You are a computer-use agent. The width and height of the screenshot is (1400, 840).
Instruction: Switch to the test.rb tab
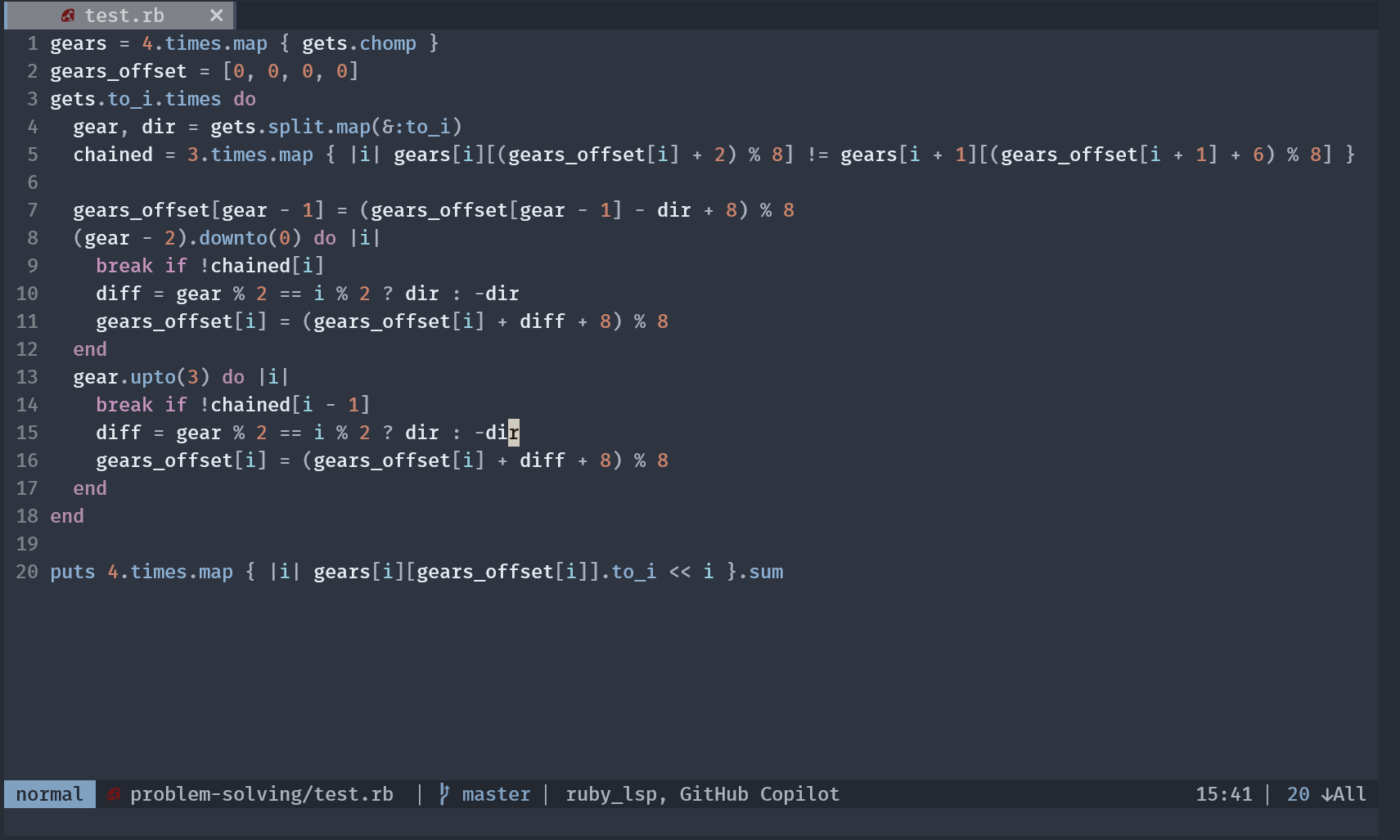[125, 15]
